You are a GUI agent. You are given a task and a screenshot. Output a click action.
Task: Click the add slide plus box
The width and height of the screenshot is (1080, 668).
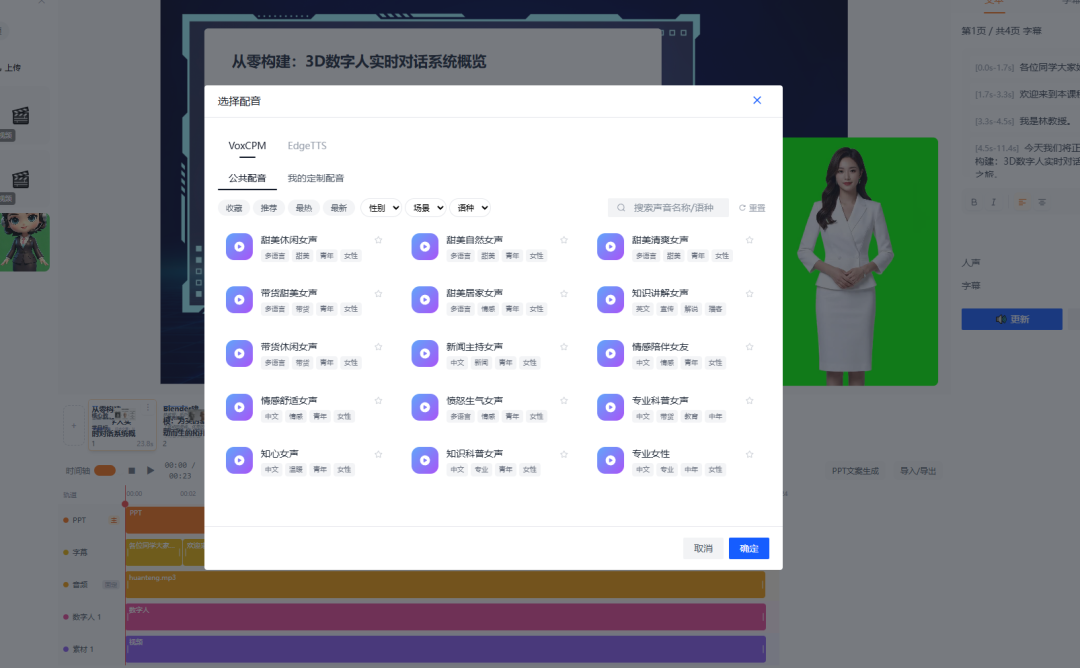pyautogui.click(x=74, y=426)
